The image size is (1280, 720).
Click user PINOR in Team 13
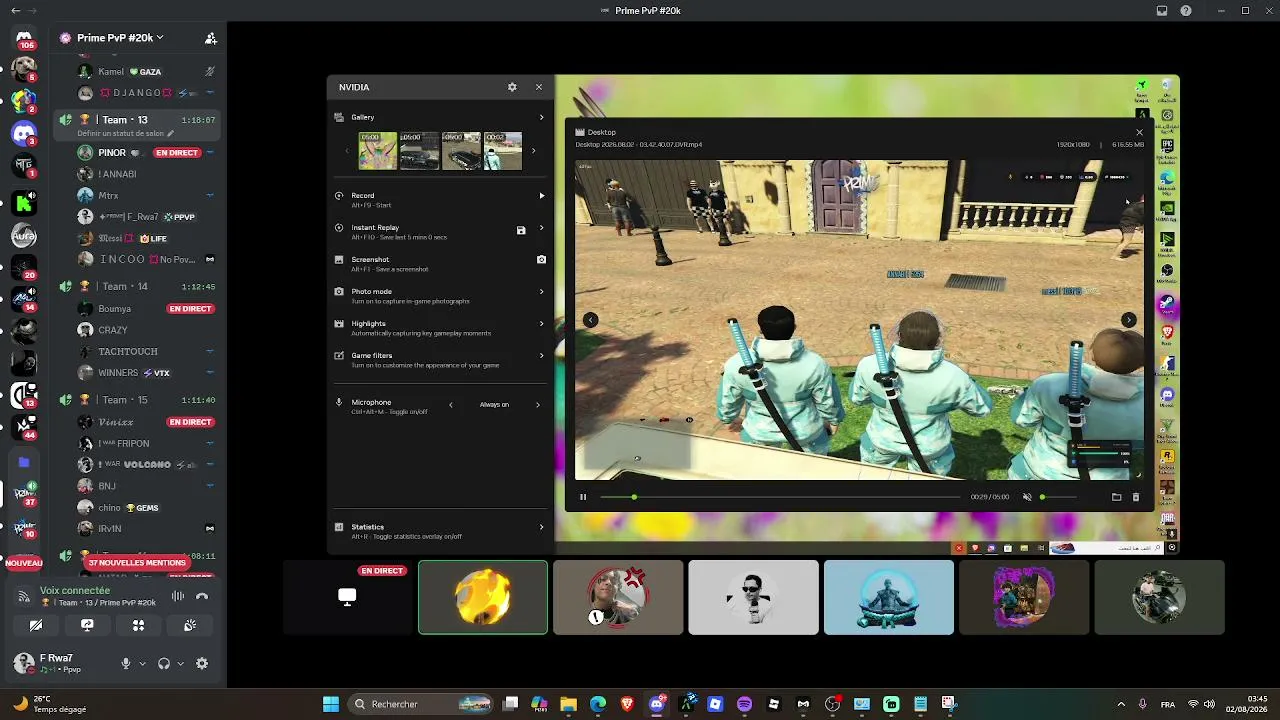(112, 153)
